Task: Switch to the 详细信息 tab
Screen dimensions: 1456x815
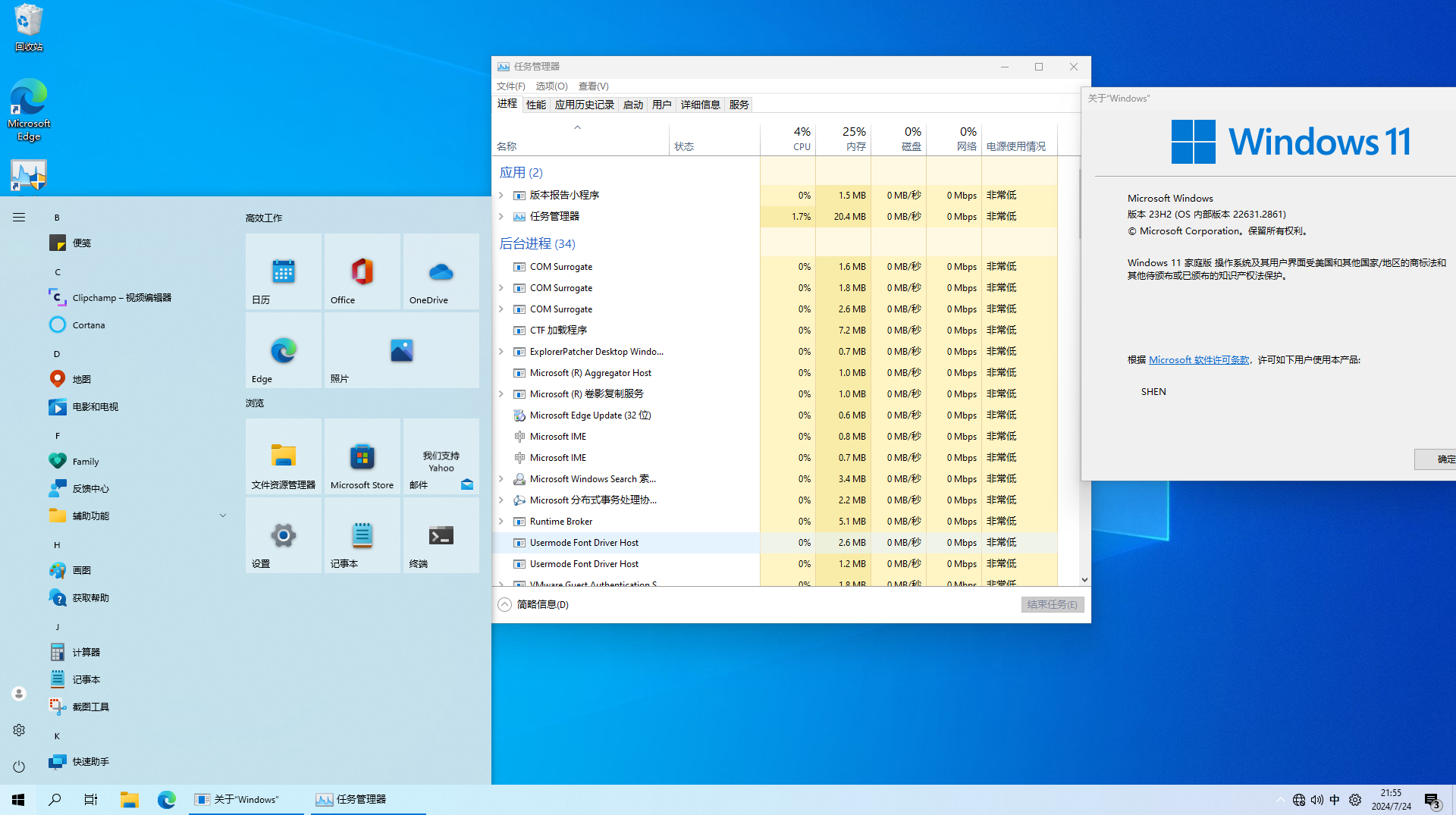Action: pos(700,105)
